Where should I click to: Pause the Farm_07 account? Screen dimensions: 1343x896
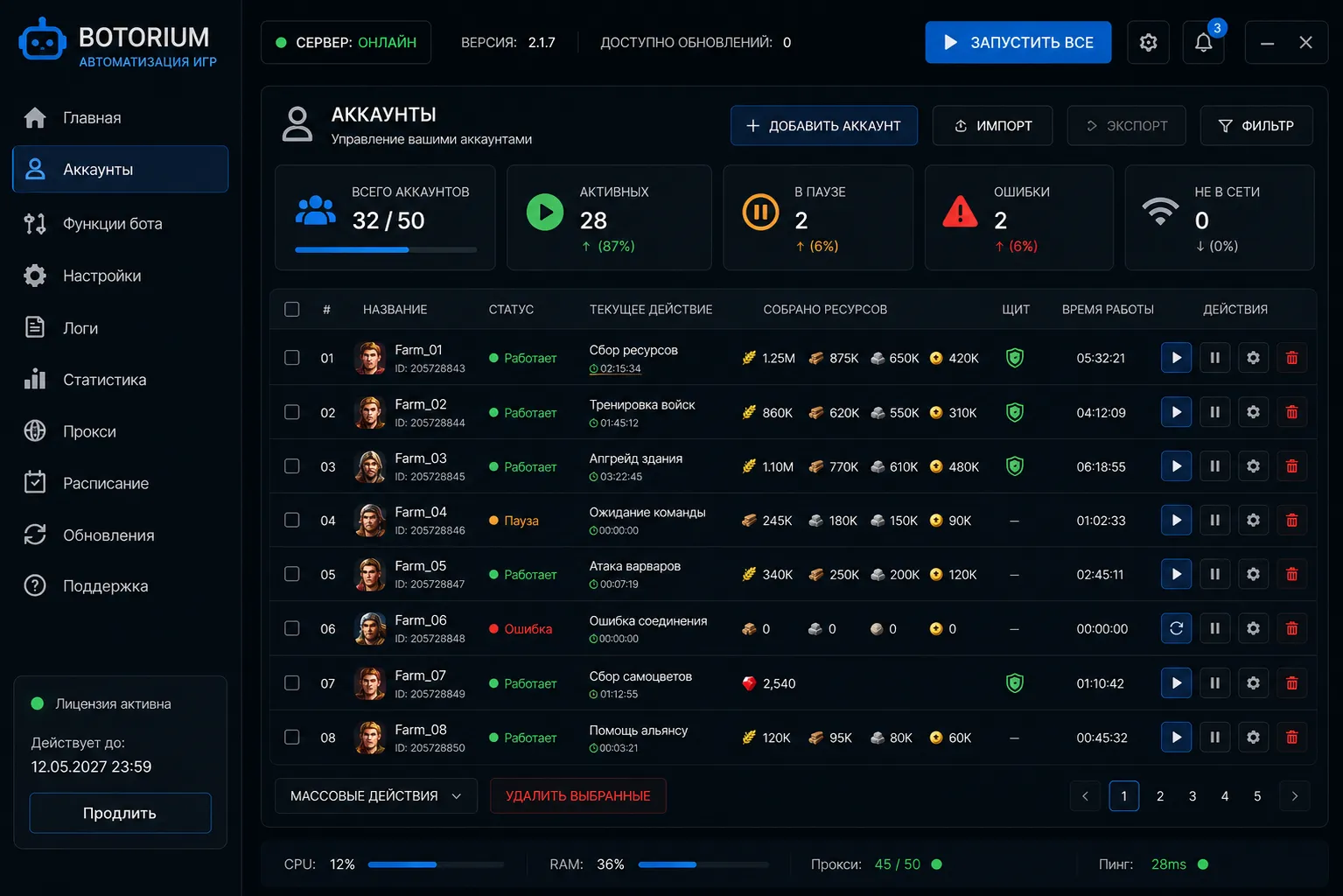pos(1214,683)
